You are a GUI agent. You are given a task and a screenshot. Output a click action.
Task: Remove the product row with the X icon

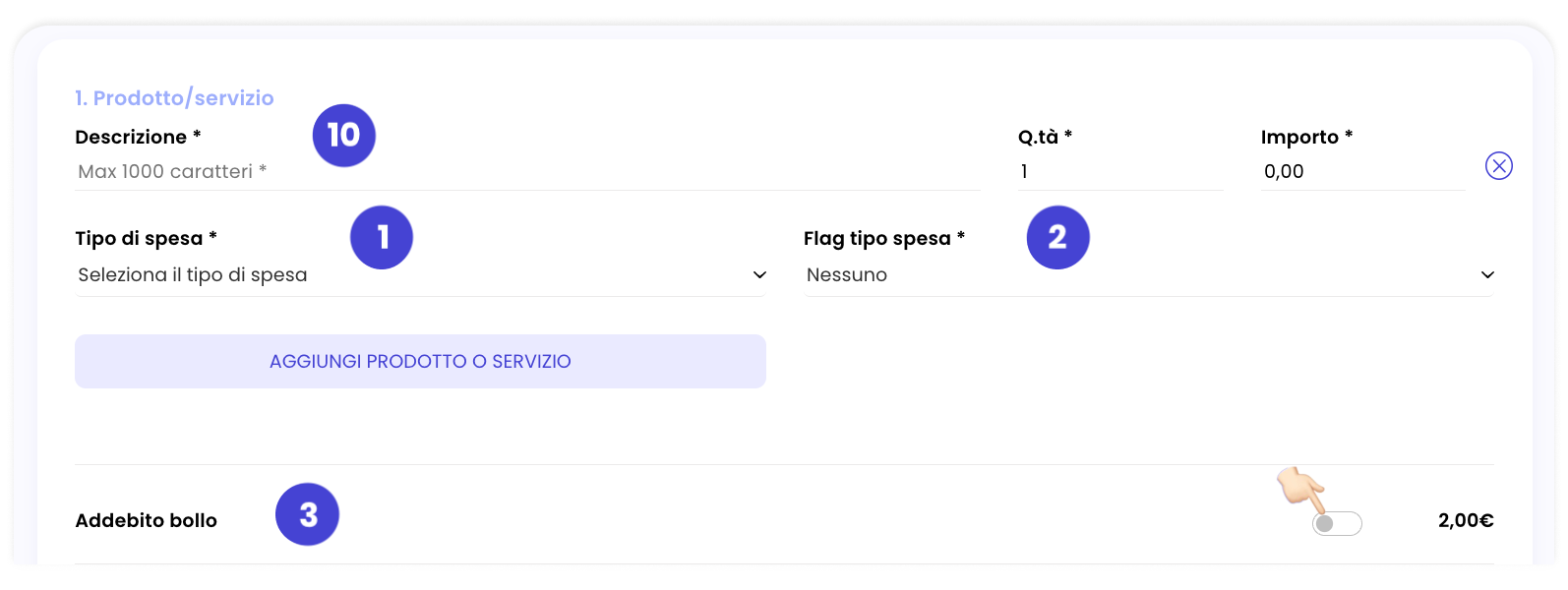(1498, 166)
